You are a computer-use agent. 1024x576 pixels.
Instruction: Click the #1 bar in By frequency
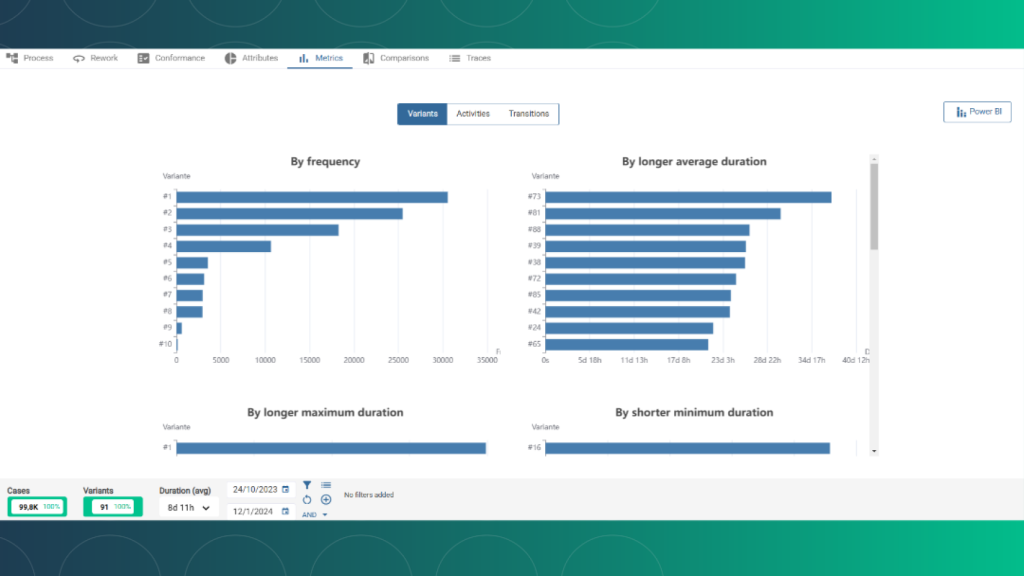click(x=311, y=197)
